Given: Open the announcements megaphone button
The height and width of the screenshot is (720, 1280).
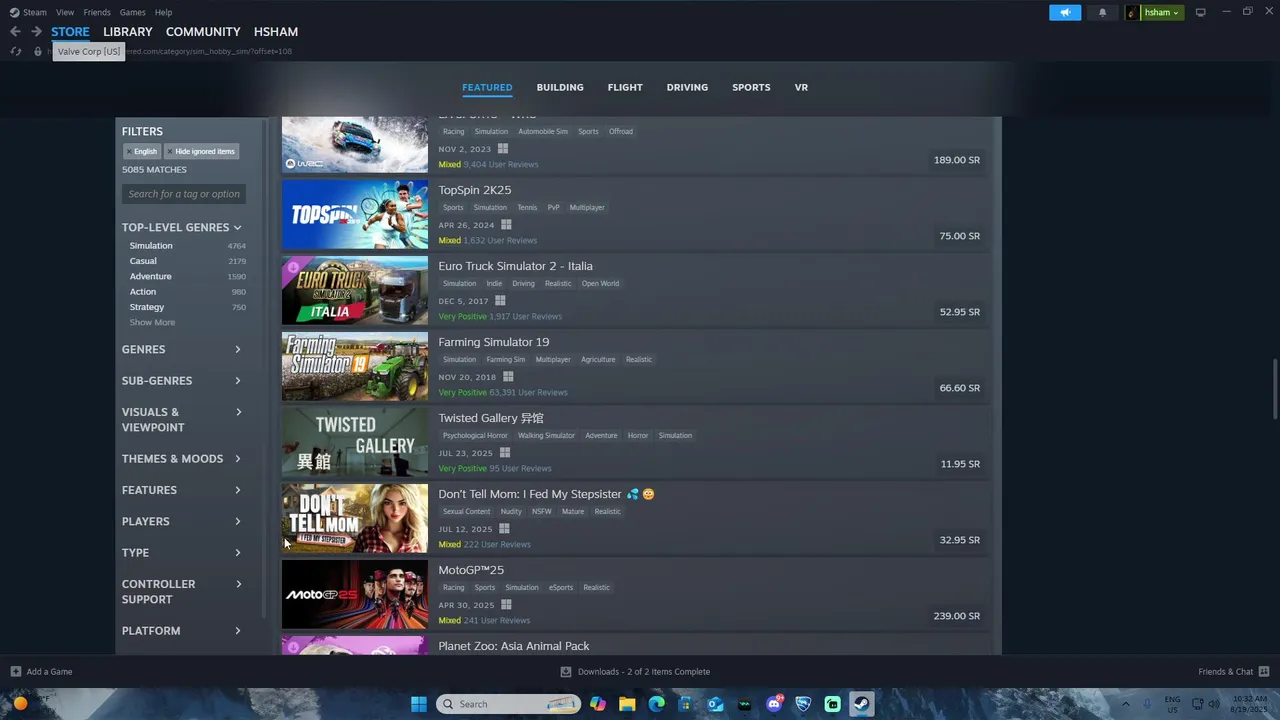Looking at the screenshot, I should point(1065,12).
